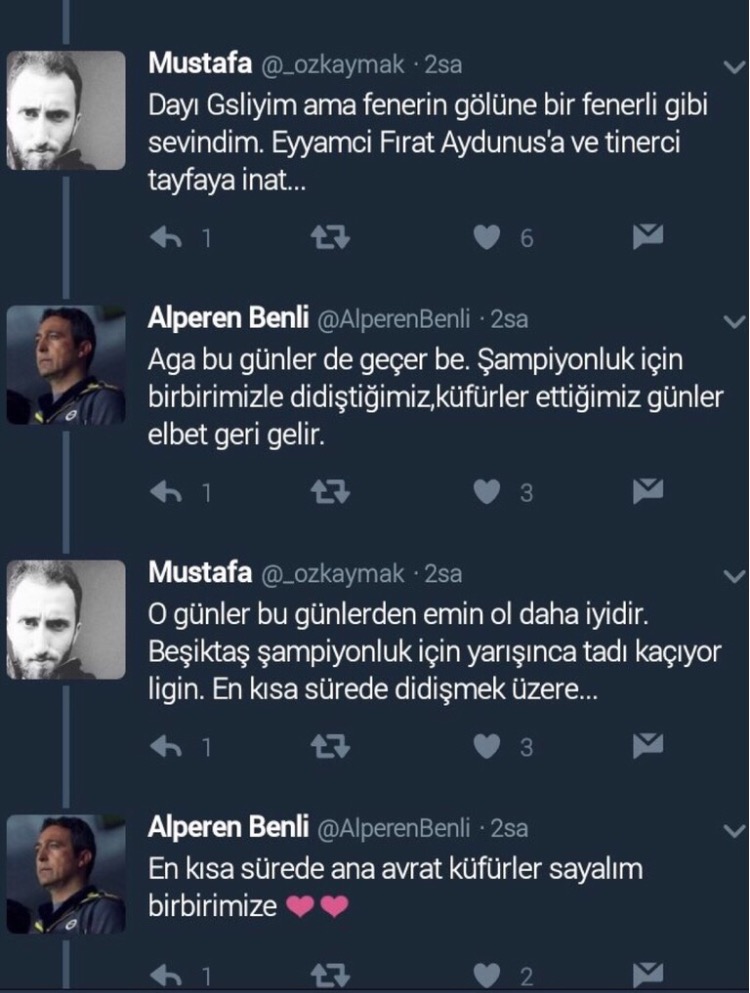The width and height of the screenshot is (750, 993).
Task: Like Mustafa's tweet with 6 likes
Action: (487, 237)
